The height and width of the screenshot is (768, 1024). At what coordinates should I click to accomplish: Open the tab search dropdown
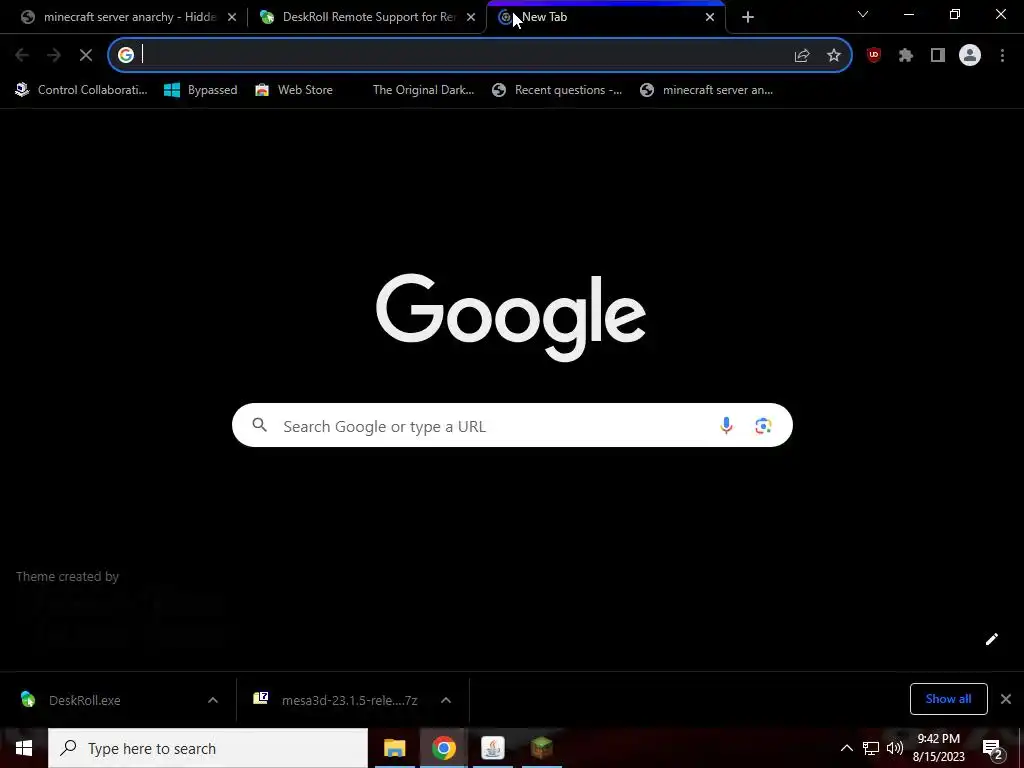863,14
